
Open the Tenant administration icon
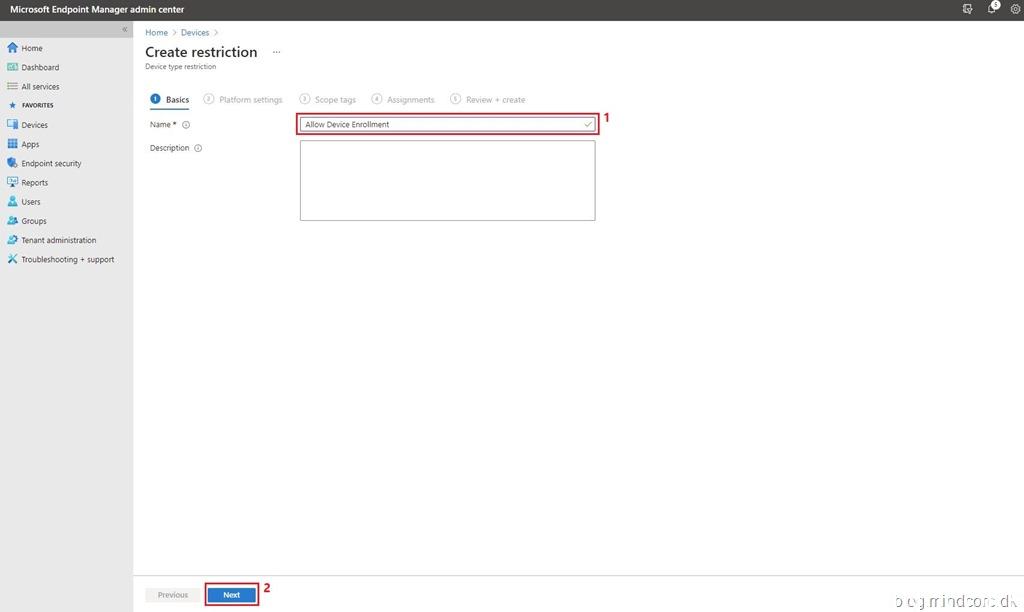[x=13, y=240]
